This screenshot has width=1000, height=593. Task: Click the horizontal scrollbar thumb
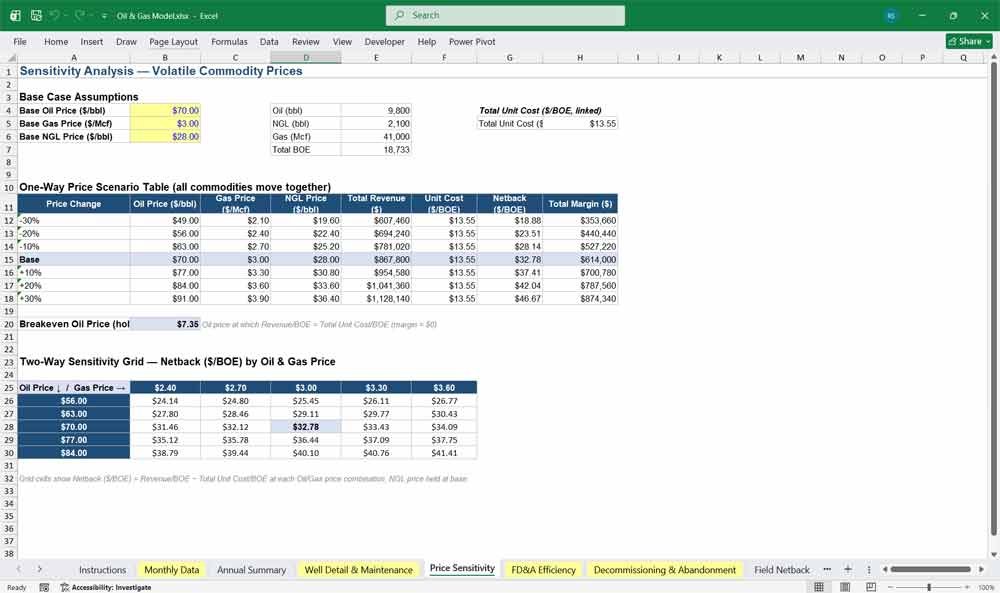[930, 569]
